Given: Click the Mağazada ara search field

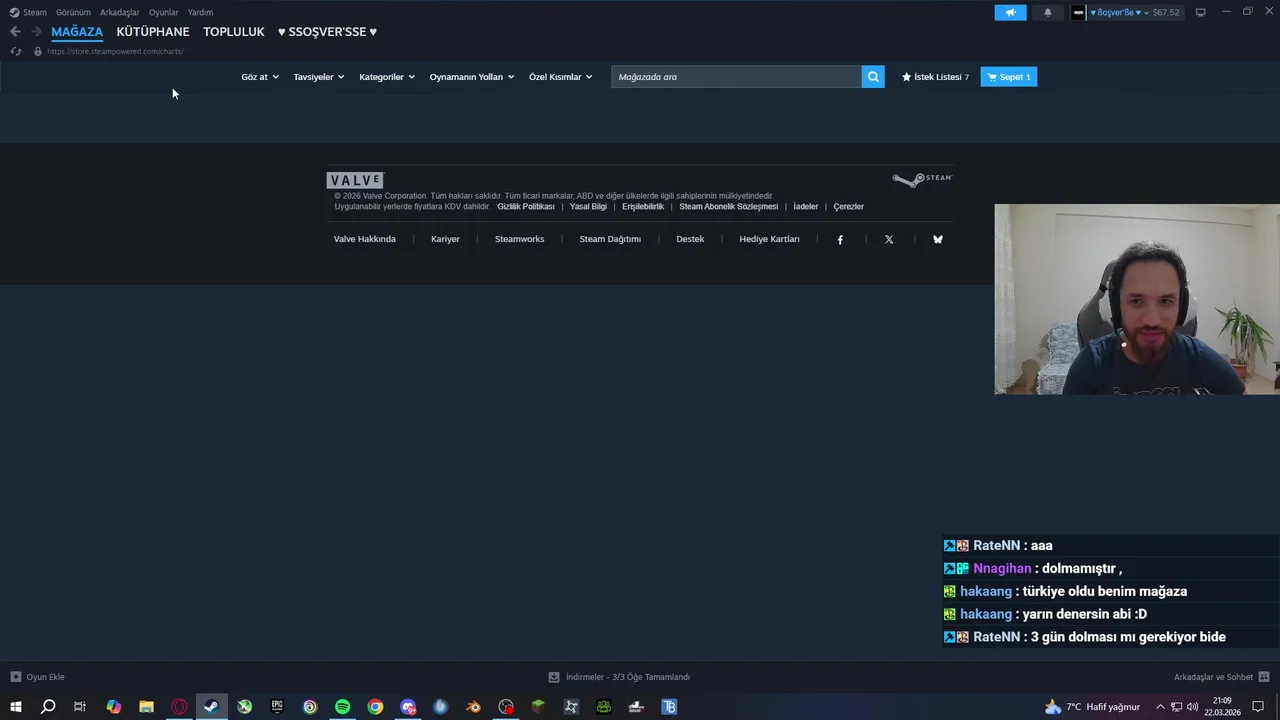Looking at the screenshot, I should coord(736,77).
